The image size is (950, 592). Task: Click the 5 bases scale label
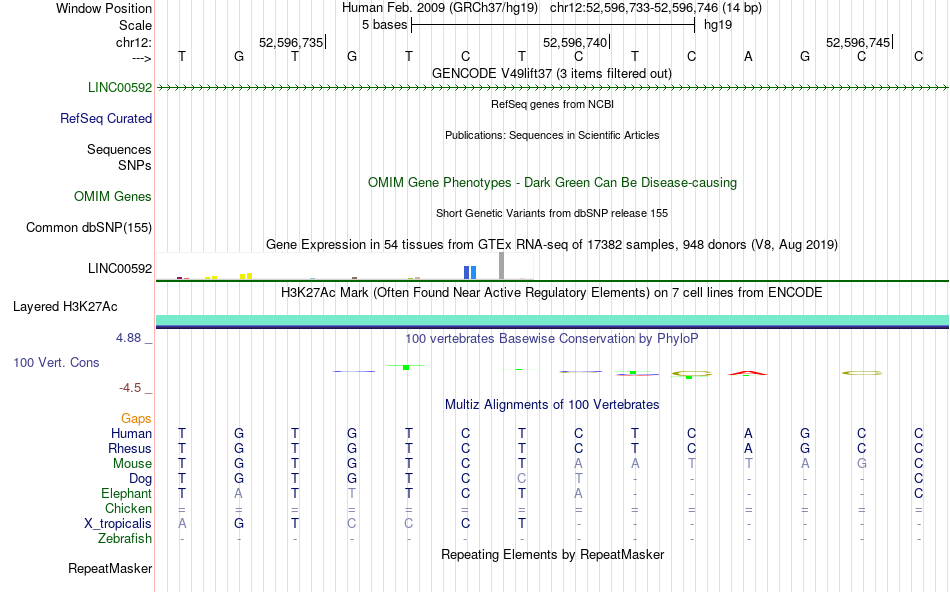coord(385,25)
